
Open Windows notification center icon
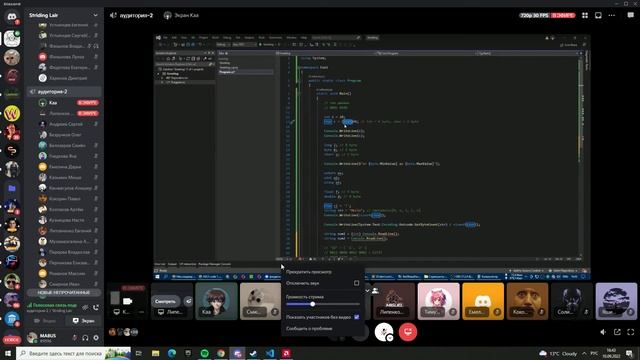pyautogui.click(x=629, y=353)
